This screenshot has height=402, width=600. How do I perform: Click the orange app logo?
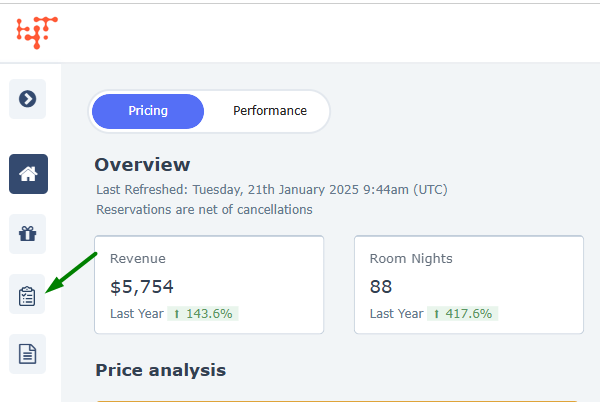(x=37, y=29)
